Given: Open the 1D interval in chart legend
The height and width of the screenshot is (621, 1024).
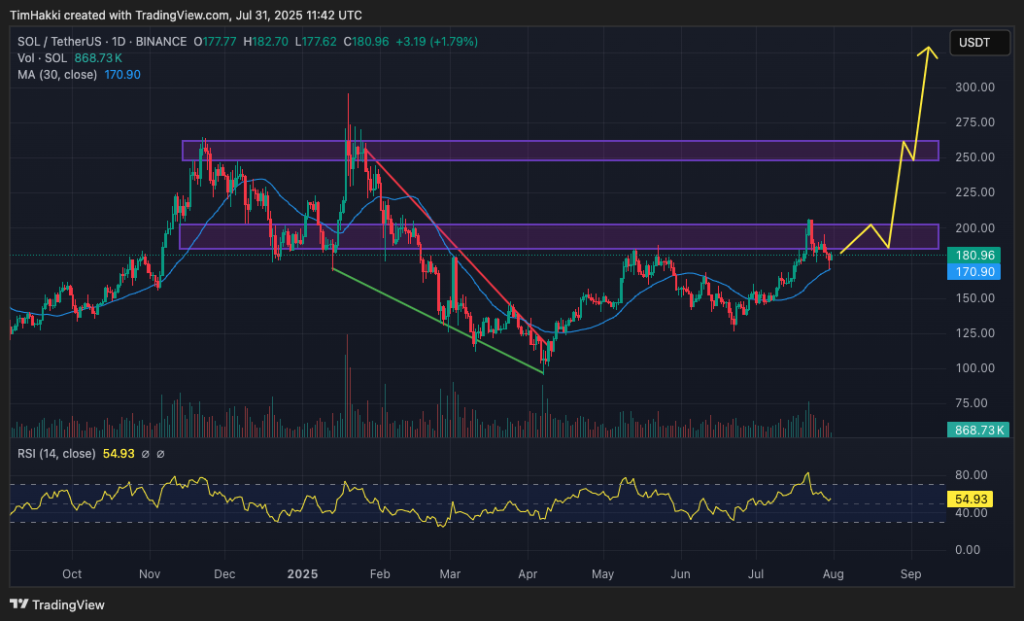Looking at the screenshot, I should [x=117, y=42].
